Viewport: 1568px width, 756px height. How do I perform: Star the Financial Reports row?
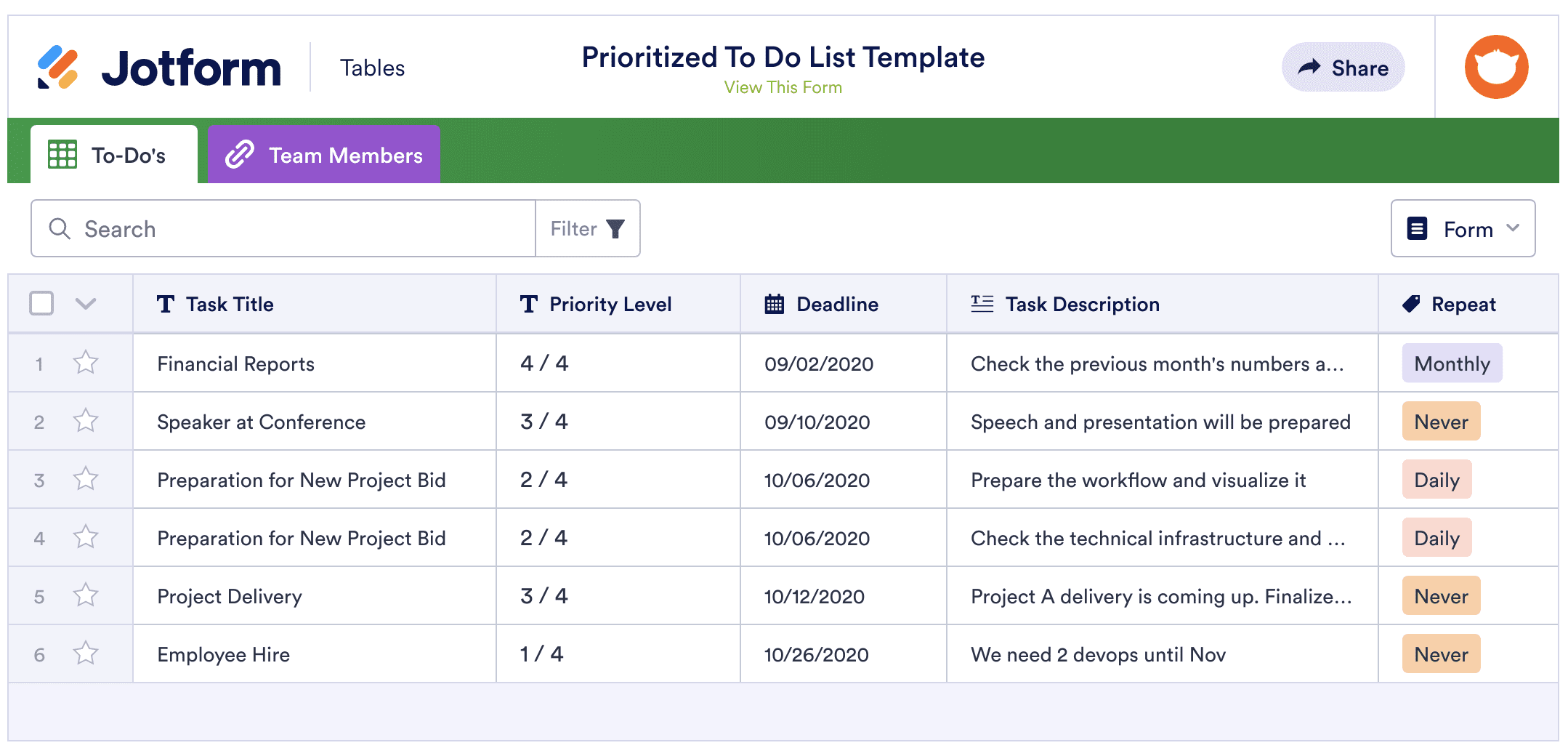click(x=86, y=362)
